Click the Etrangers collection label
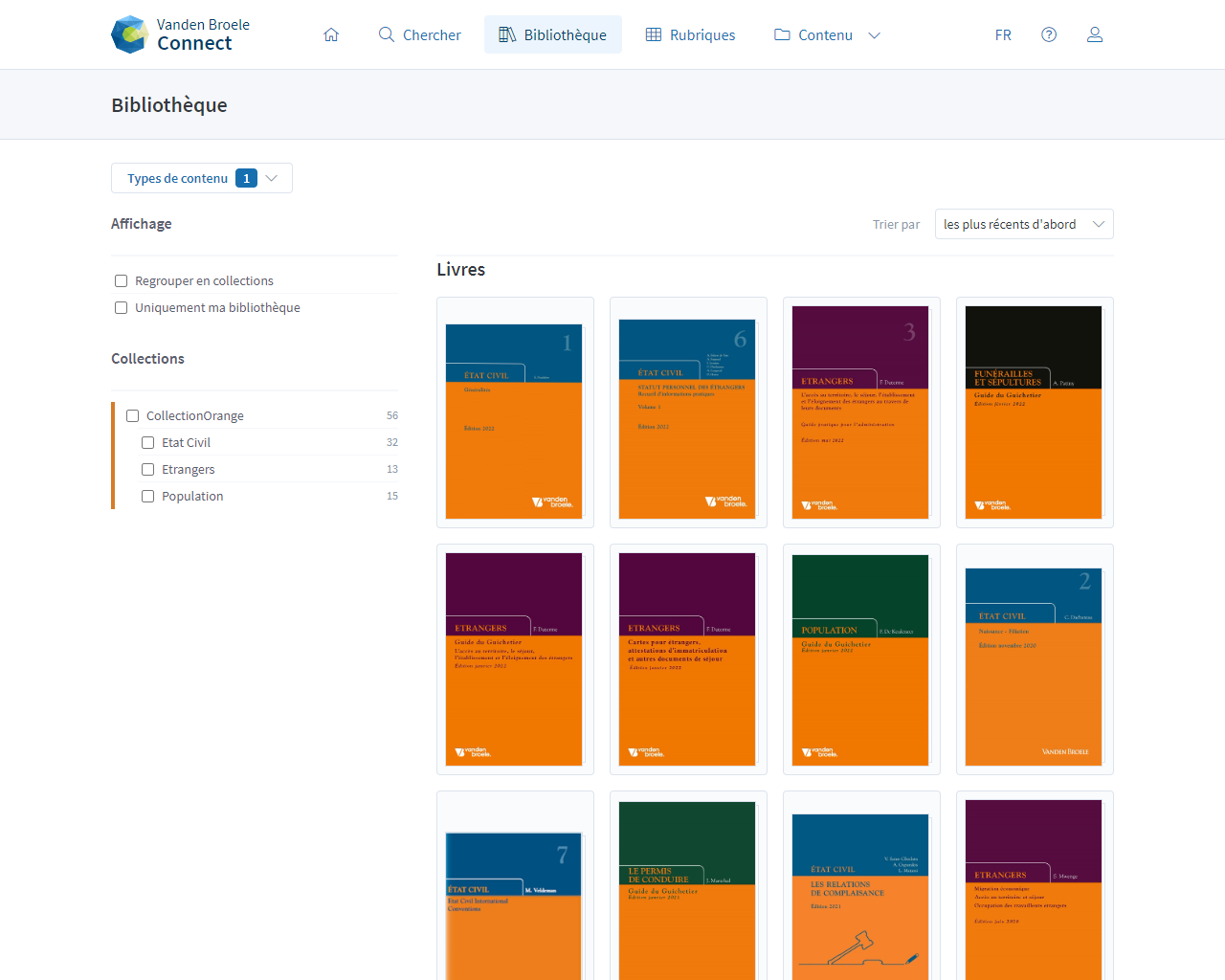The image size is (1225, 980). click(x=189, y=469)
